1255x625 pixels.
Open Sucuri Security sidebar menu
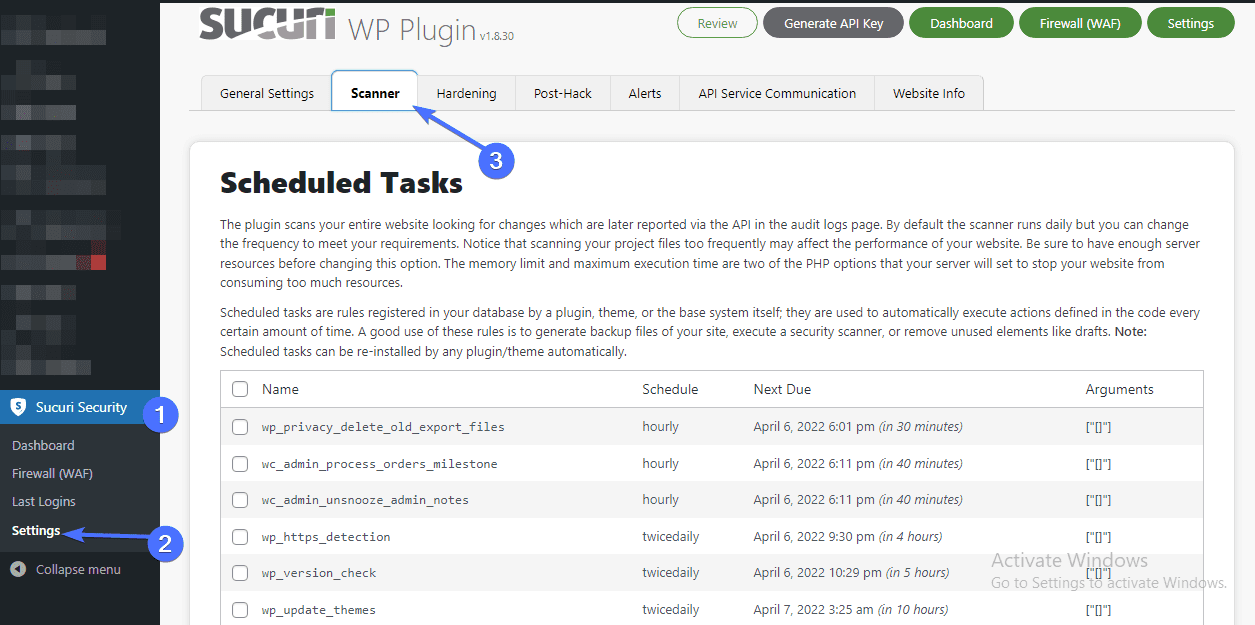tap(80, 407)
